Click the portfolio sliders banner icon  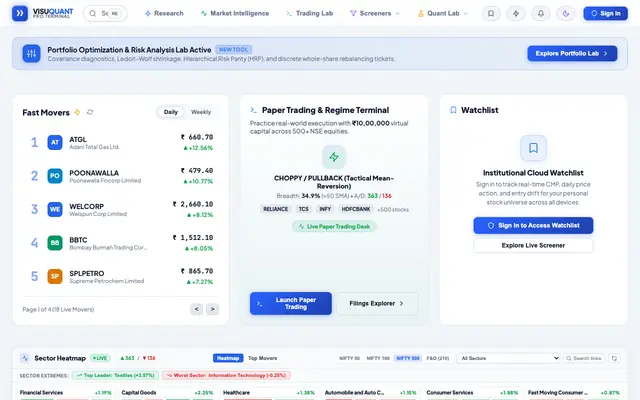31,53
